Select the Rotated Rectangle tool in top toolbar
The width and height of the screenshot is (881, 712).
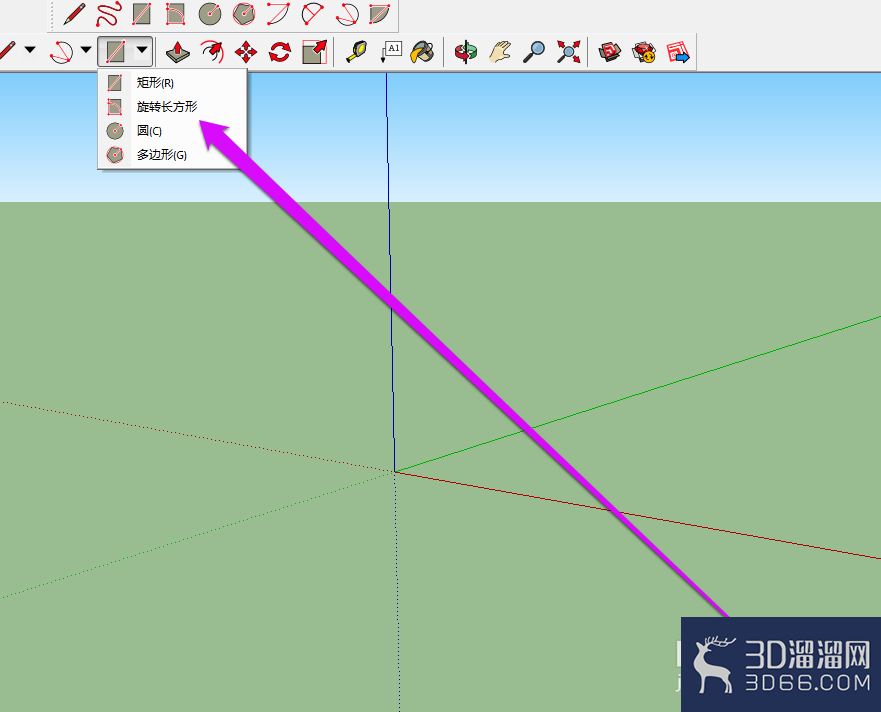click(175, 14)
